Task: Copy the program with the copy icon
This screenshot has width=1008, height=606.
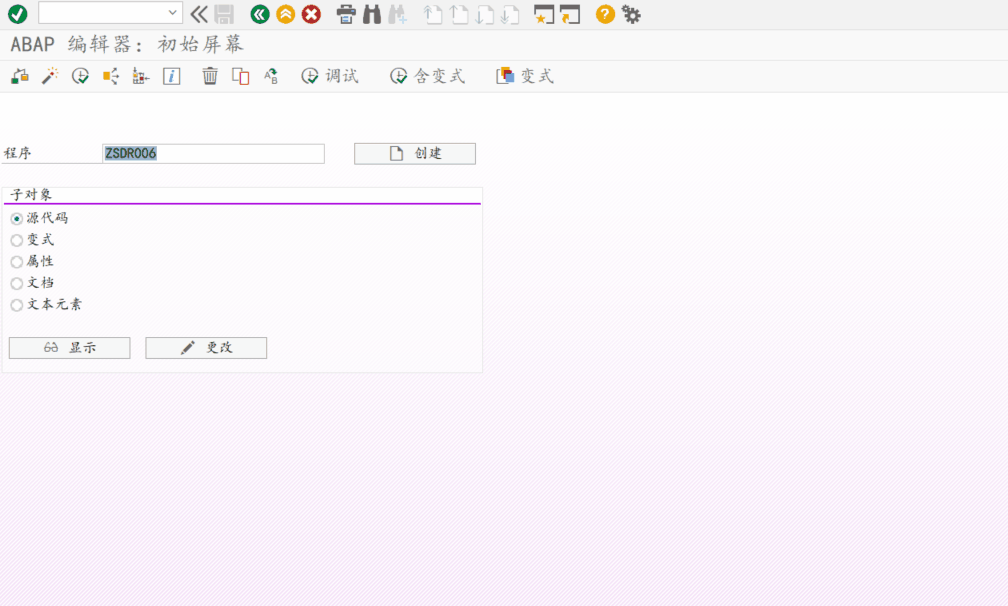Action: click(x=239, y=75)
